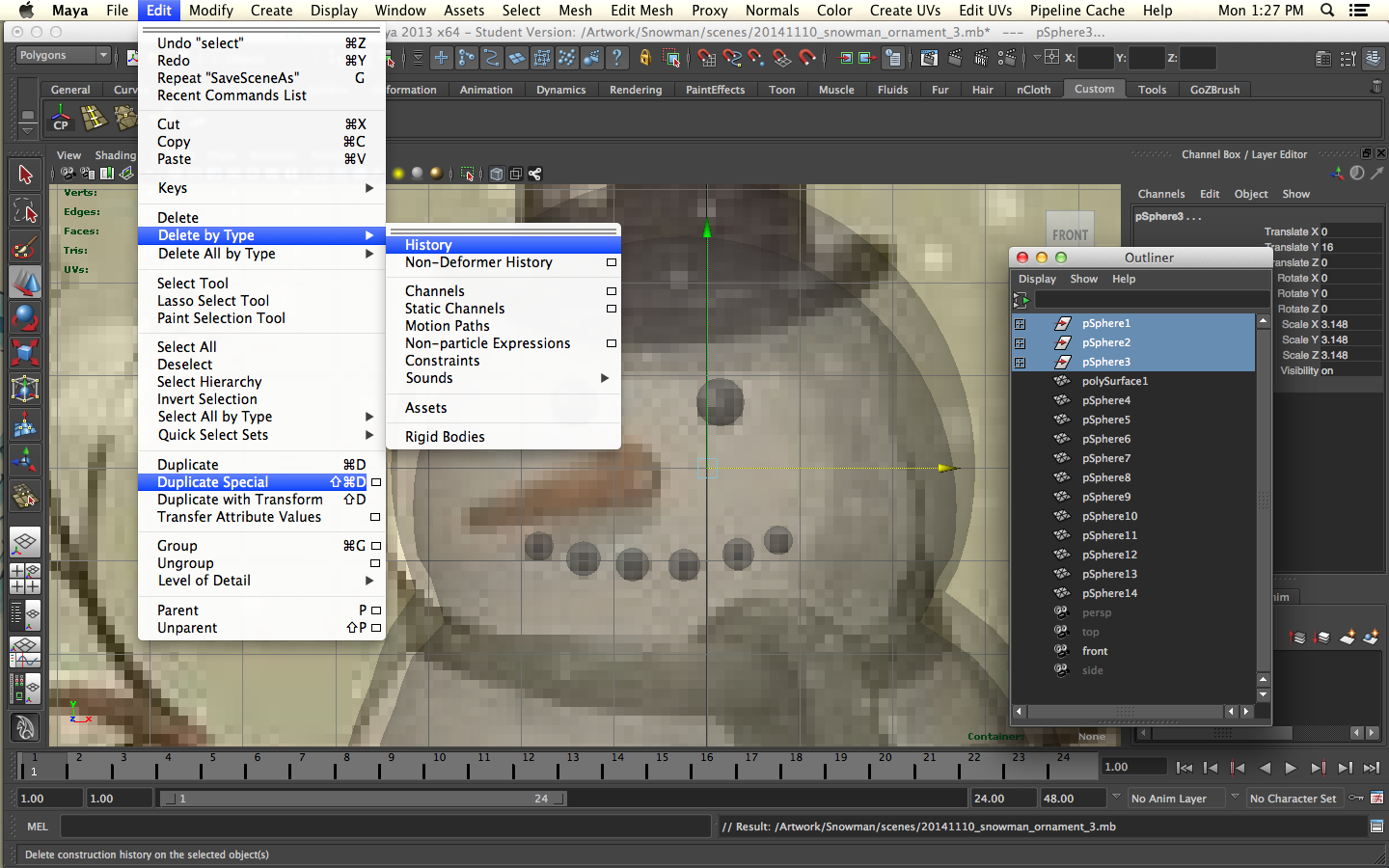Click the time range slider bar
Screen dimensions: 1389x868
coord(364,799)
